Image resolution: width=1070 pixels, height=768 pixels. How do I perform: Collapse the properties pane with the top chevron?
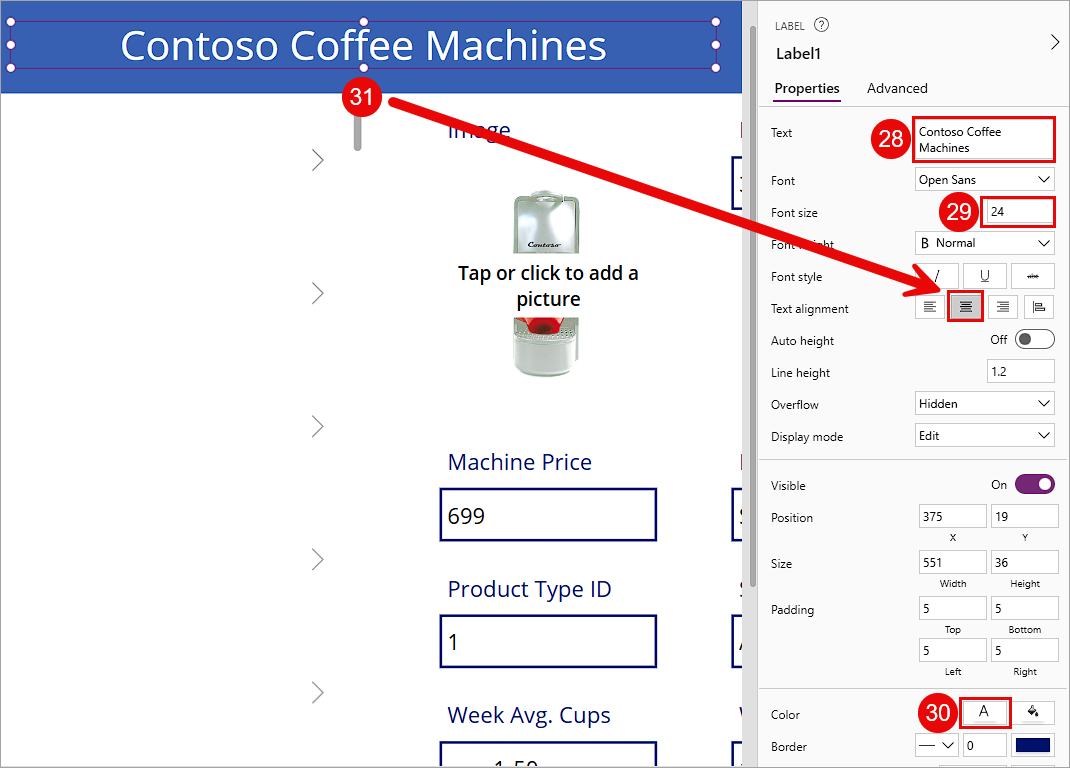click(x=1054, y=42)
